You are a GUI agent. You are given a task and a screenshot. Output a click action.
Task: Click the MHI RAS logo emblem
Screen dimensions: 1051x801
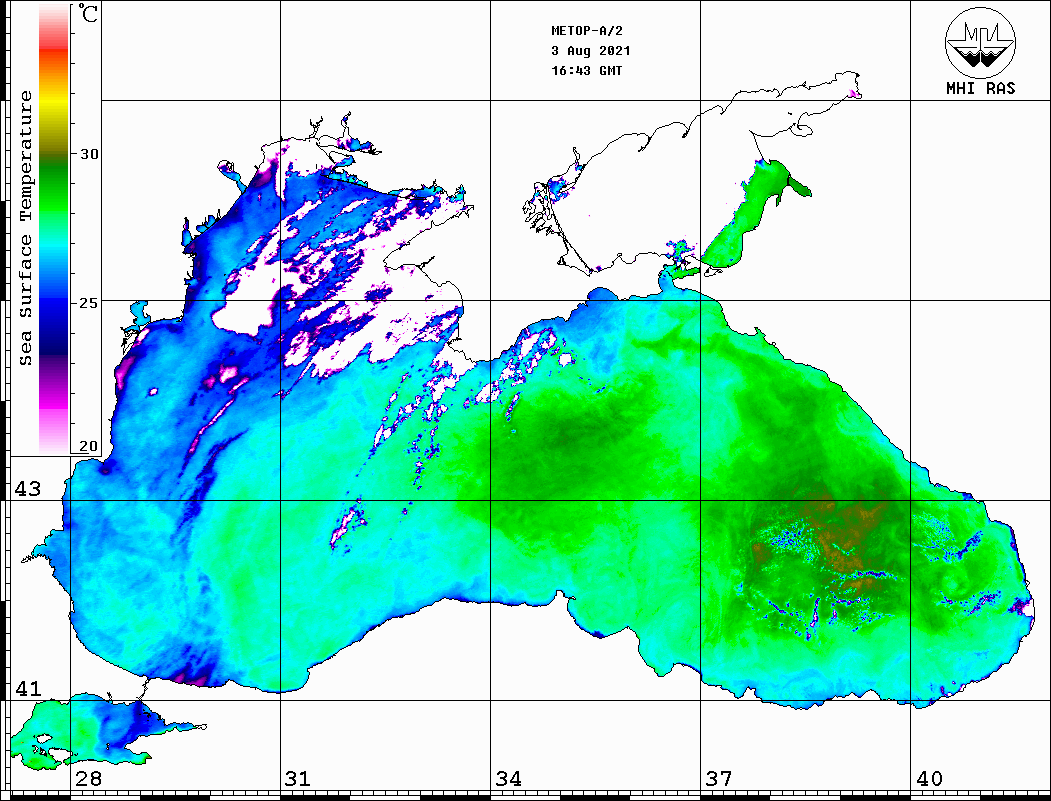point(980,42)
